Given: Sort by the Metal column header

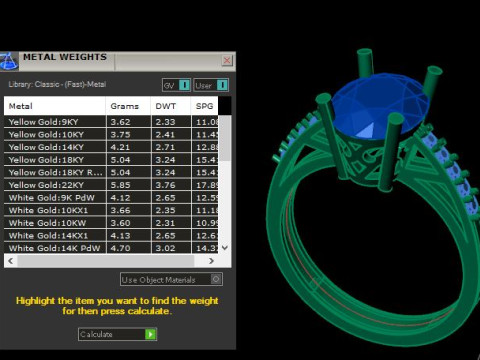Looking at the screenshot, I should [x=55, y=106].
